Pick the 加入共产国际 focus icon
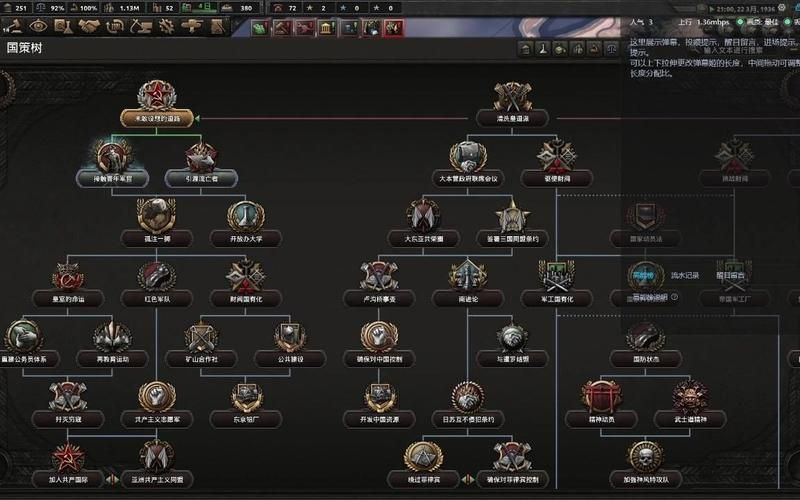The height and width of the screenshot is (500, 800). (x=68, y=456)
